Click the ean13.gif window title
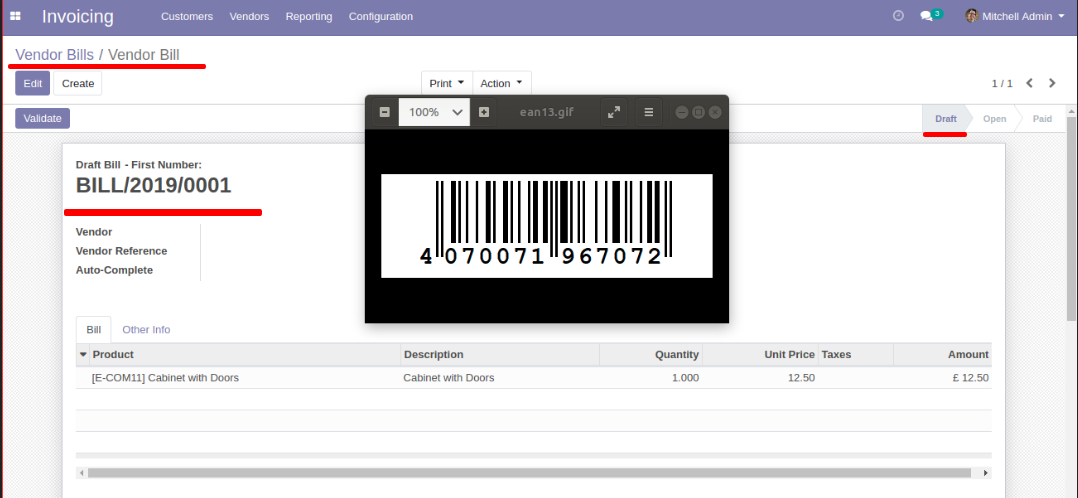The height and width of the screenshot is (498, 1078). [x=547, y=112]
